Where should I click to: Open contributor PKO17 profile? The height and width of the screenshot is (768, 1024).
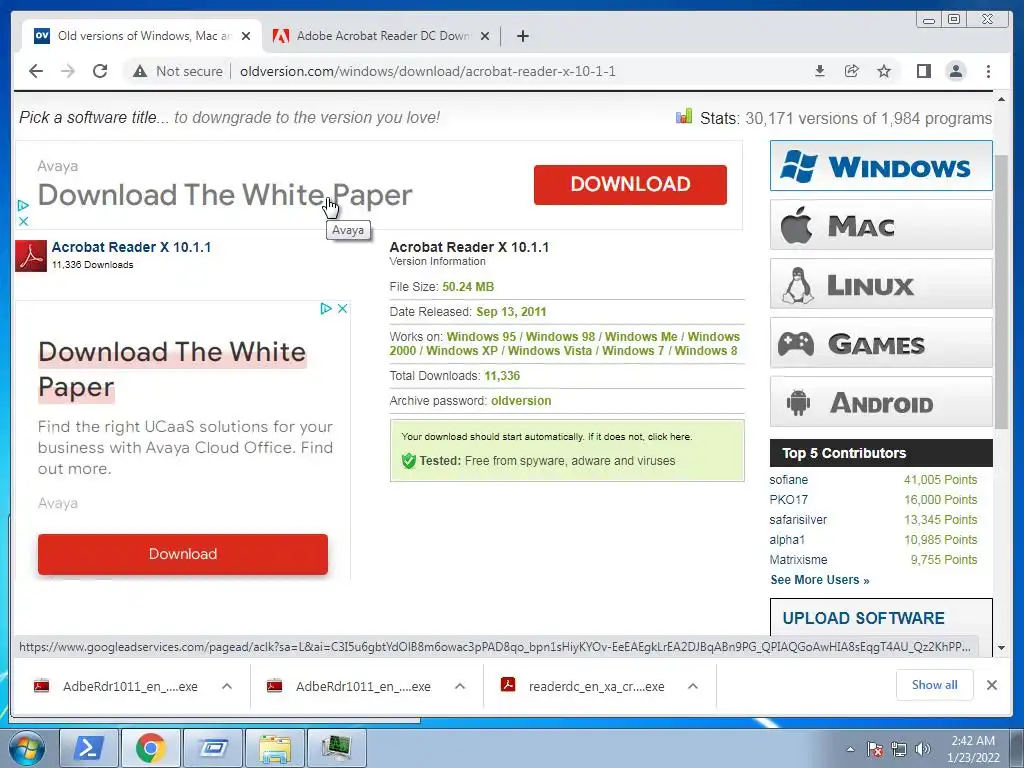pyautogui.click(x=788, y=500)
